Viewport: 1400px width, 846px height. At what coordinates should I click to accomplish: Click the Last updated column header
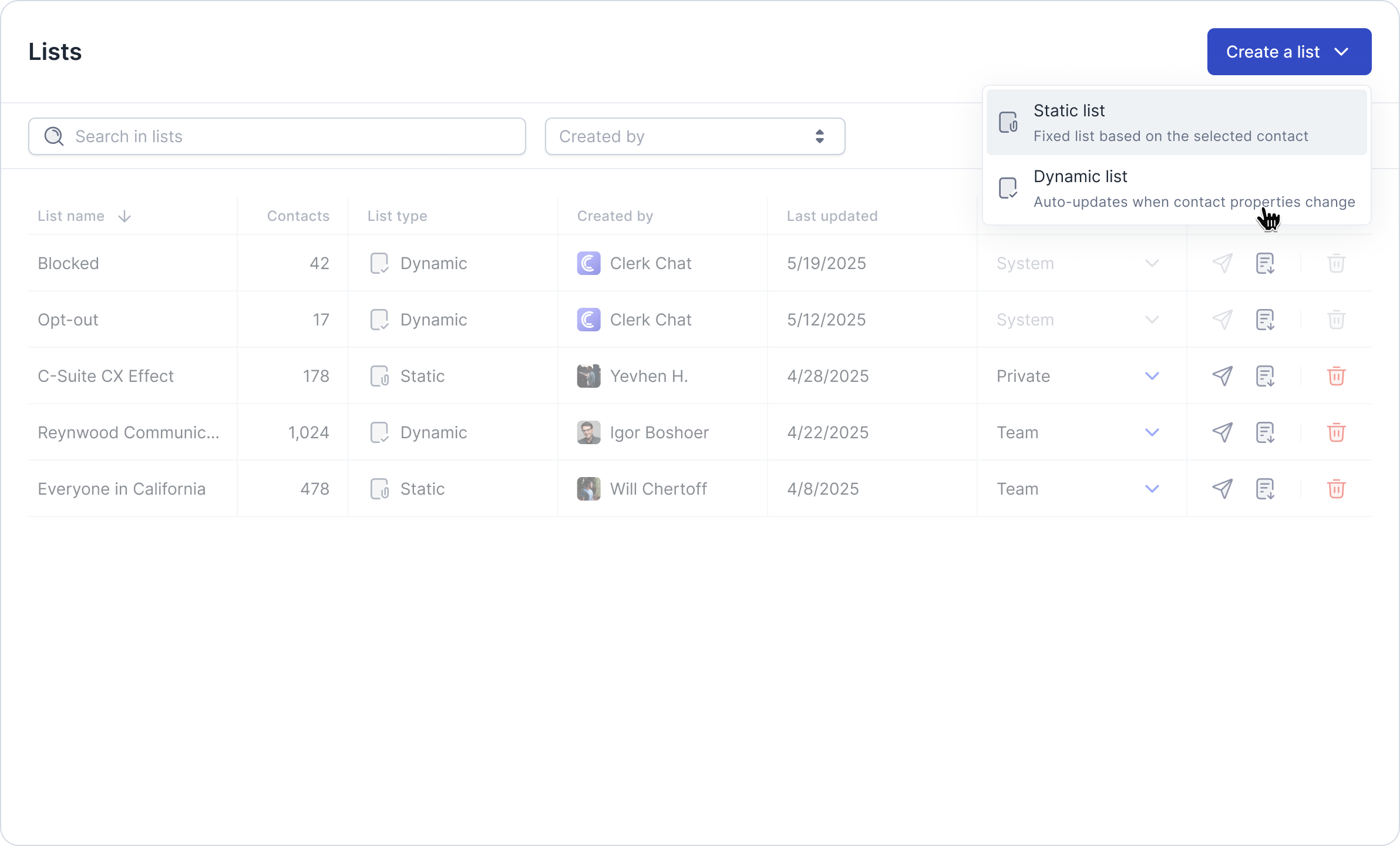click(832, 216)
